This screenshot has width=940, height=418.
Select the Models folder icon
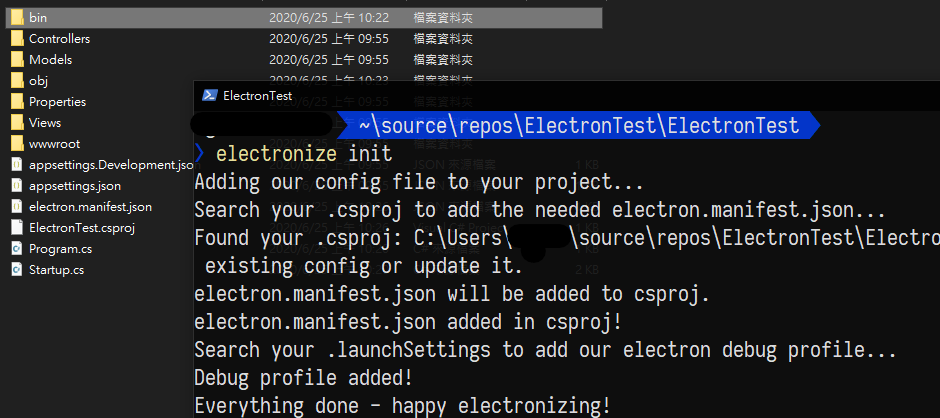[x=17, y=59]
